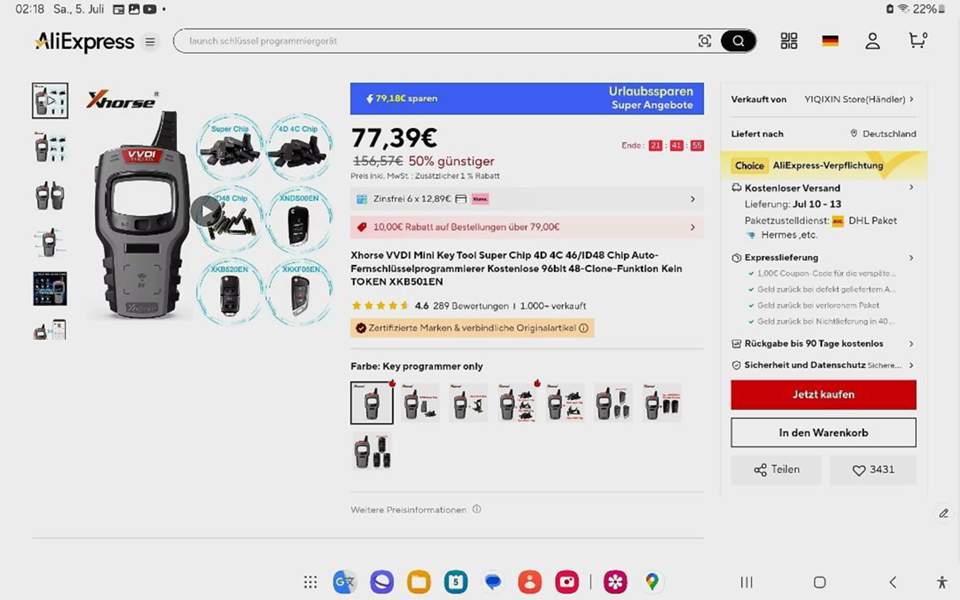Open the yellow My Files app in taskbar
Screen dimensions: 960x600
[x=419, y=582]
